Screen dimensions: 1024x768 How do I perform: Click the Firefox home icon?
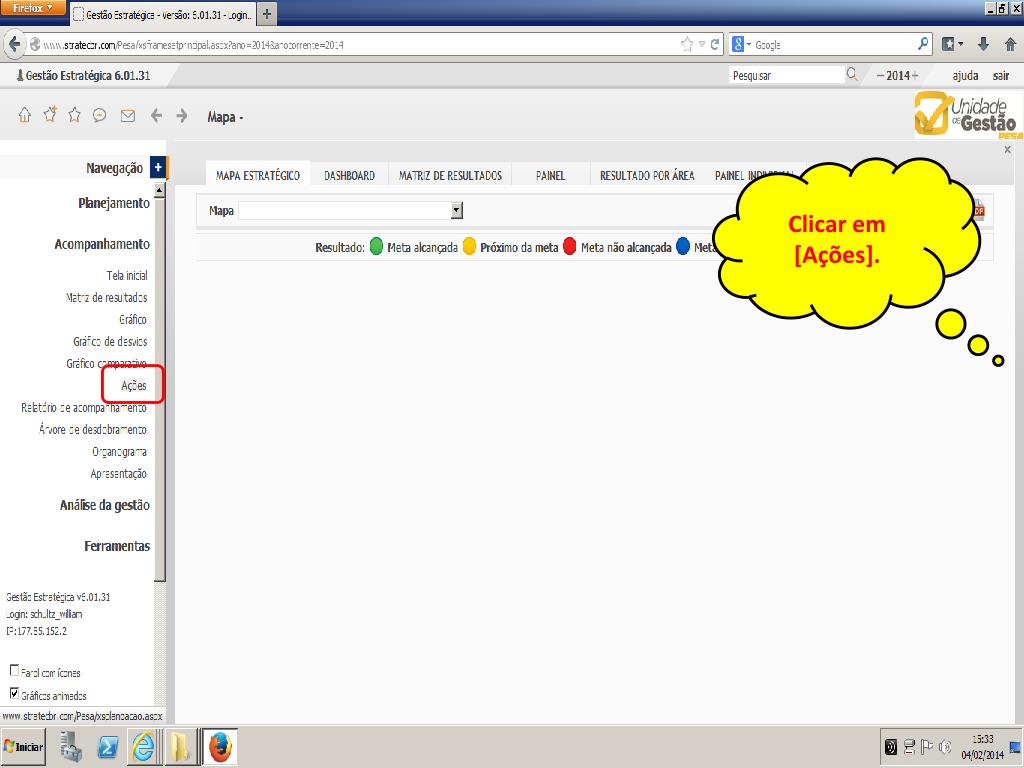[1010, 44]
